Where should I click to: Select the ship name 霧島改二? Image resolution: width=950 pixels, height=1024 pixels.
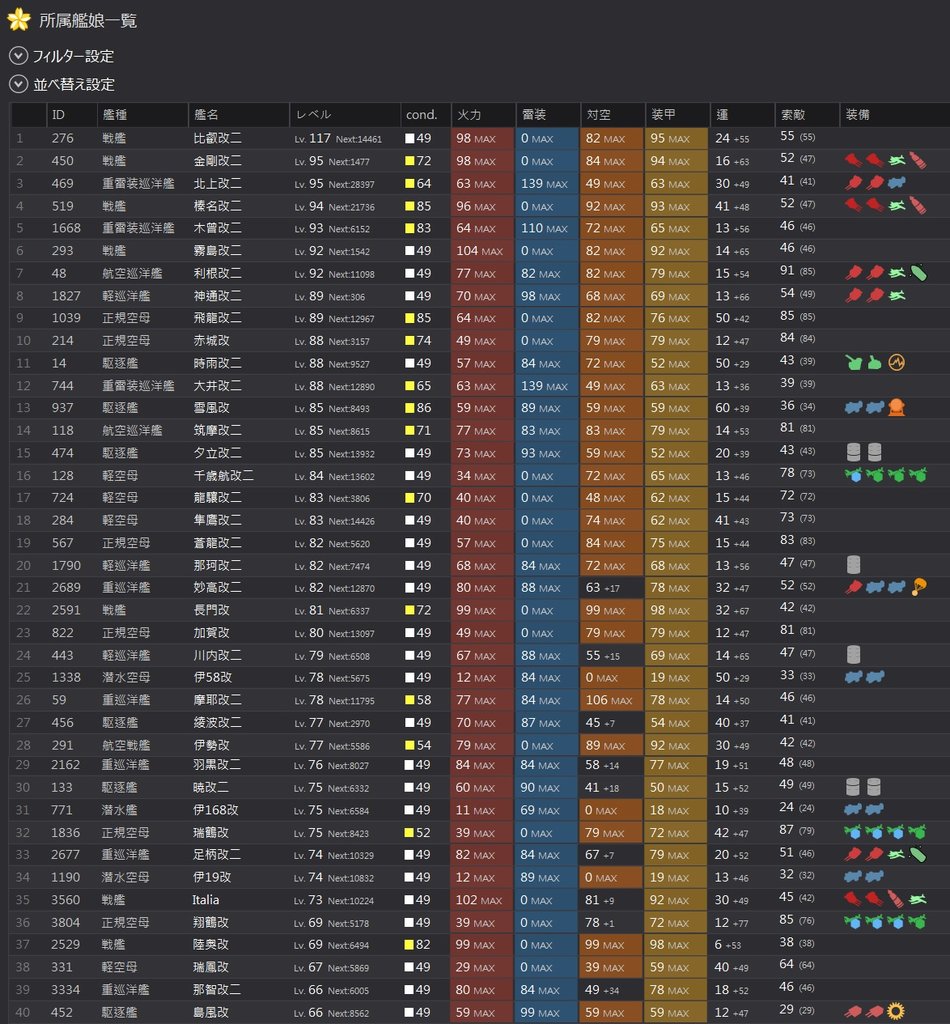[217, 250]
